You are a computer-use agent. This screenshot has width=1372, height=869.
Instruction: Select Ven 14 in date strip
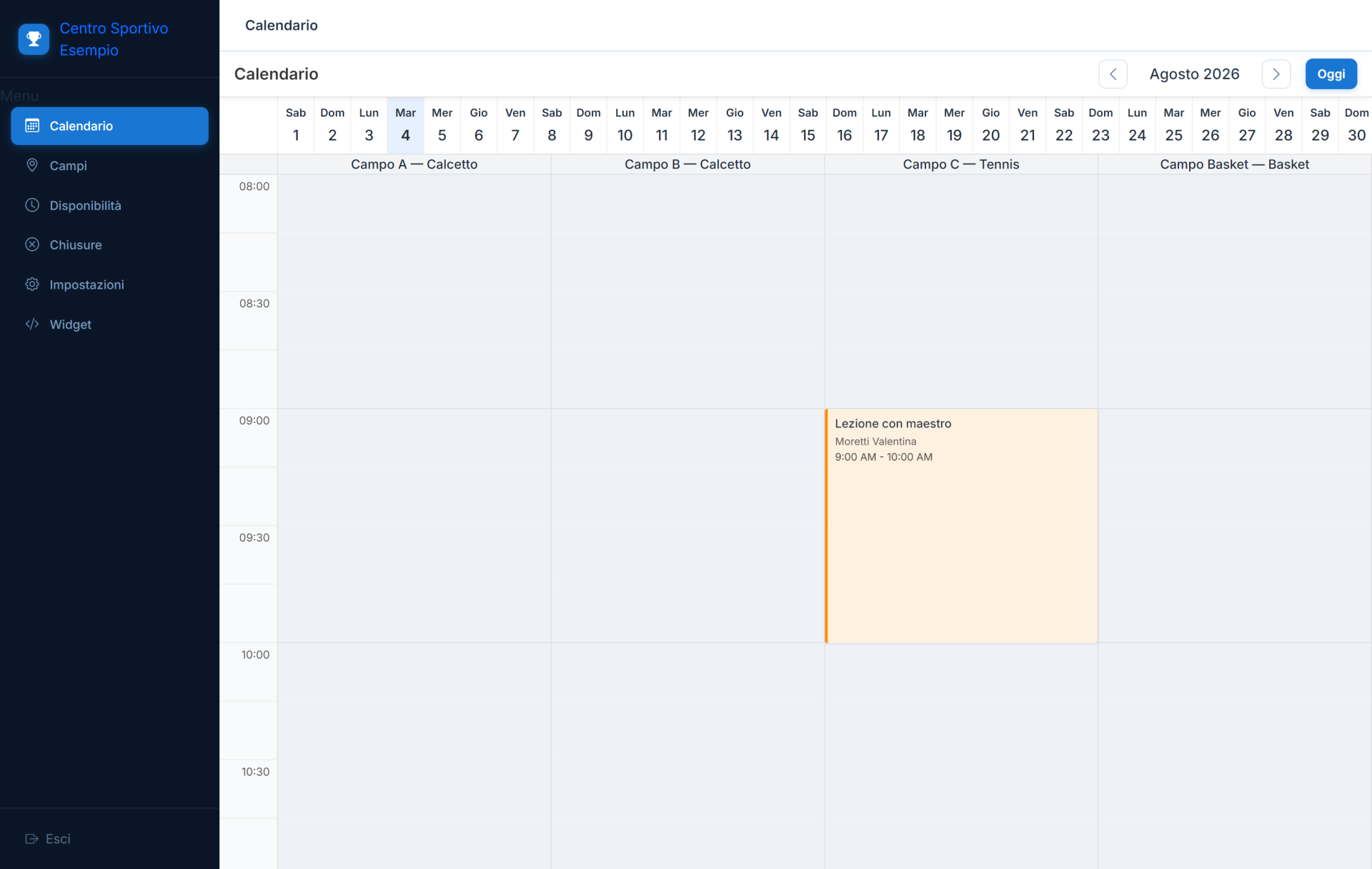(x=771, y=125)
